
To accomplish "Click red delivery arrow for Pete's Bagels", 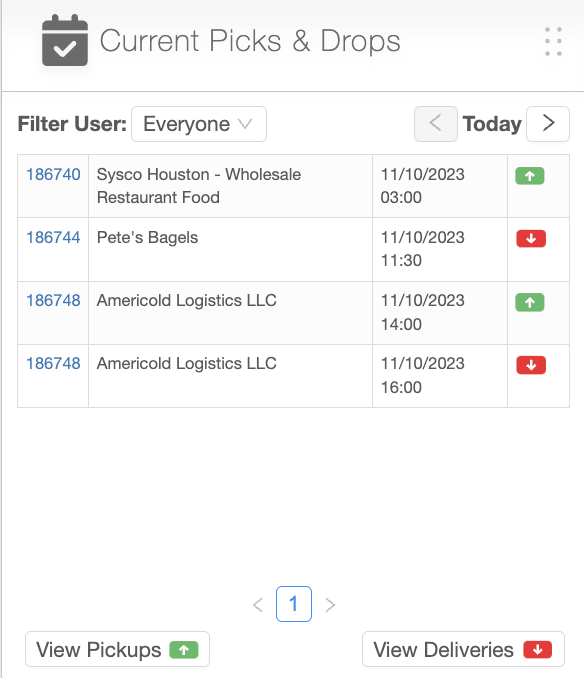I will (x=531, y=238).
